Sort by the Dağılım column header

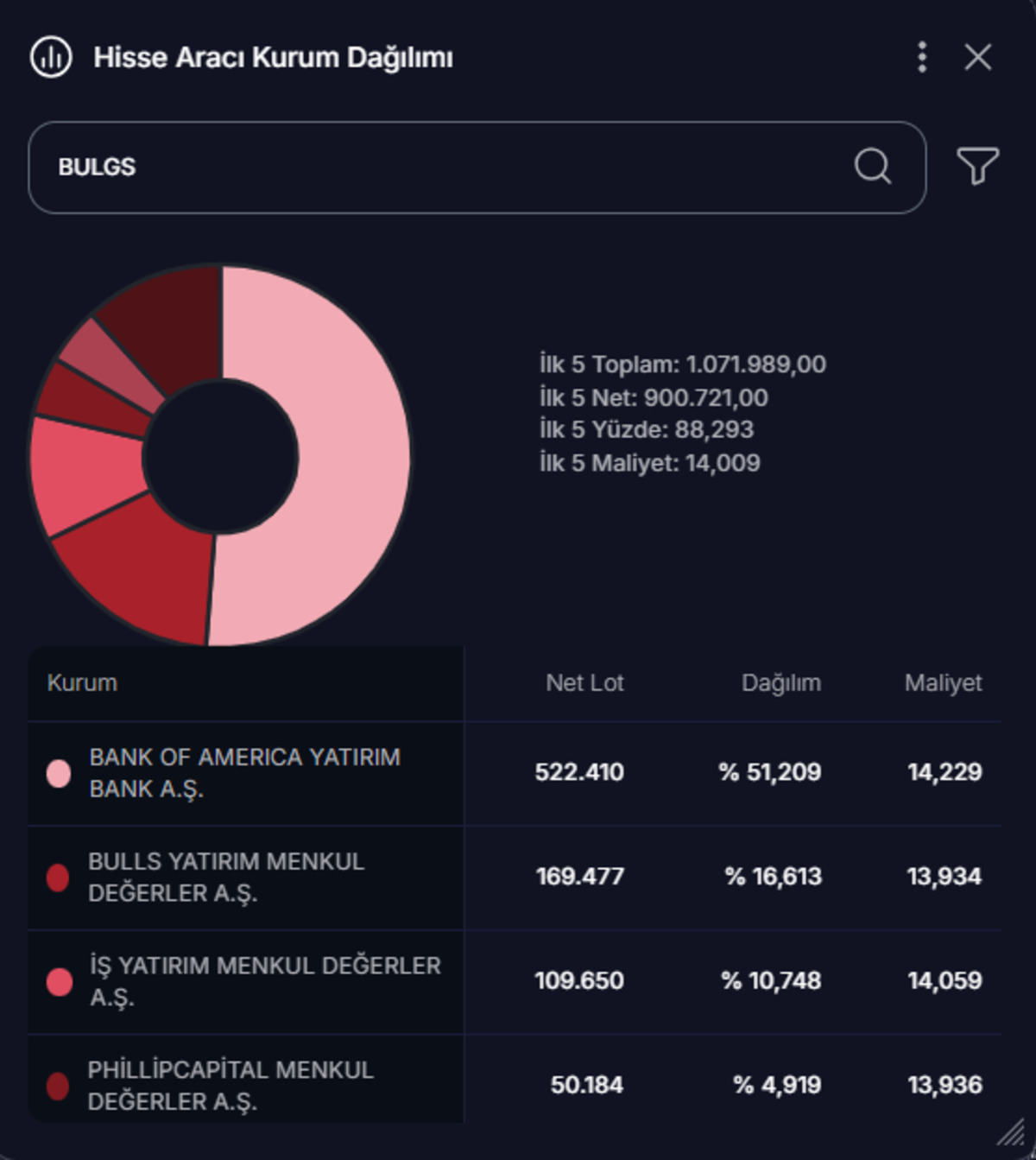781,683
